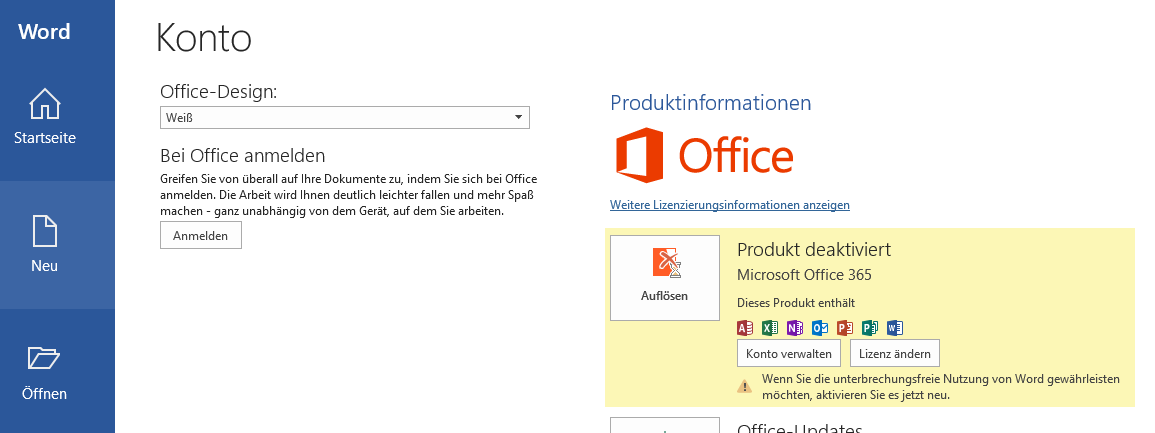Click the PowerPoint app icon

[x=845, y=328]
